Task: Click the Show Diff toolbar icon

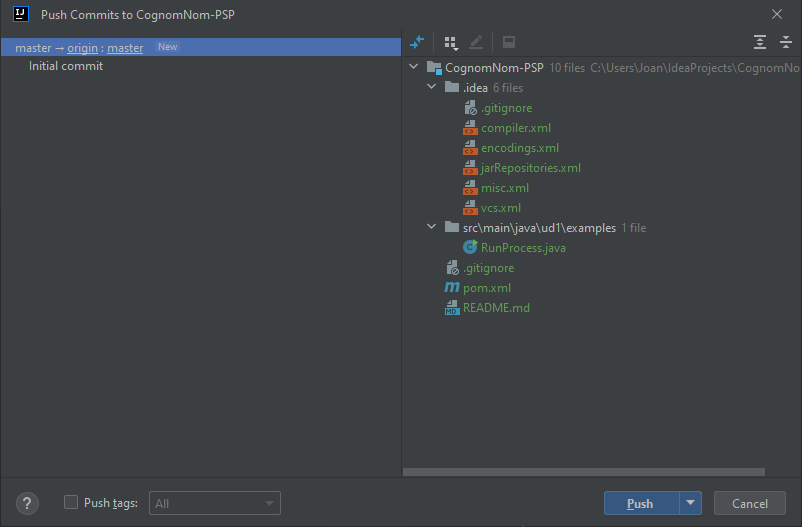Action: pyautogui.click(x=417, y=42)
